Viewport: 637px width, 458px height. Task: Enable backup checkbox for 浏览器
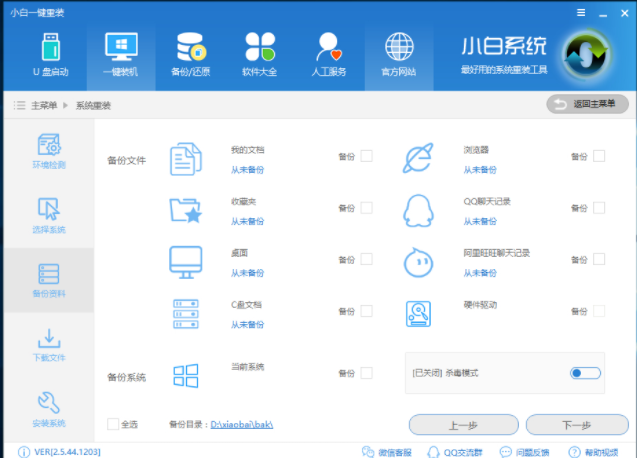(599, 156)
